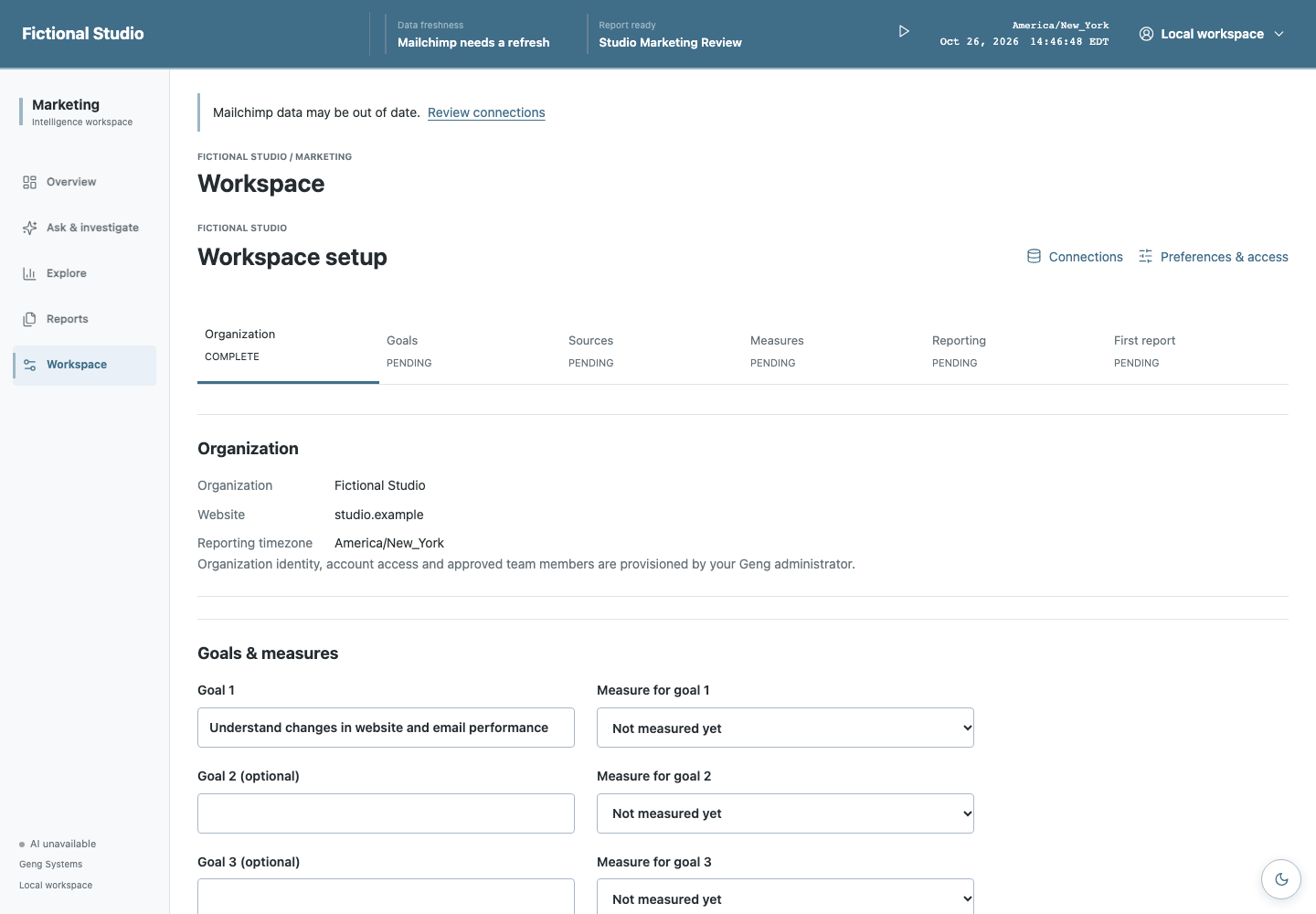Viewport: 1316px width, 914px height.
Task: Open Reports in the sidebar
Action: coord(84,319)
